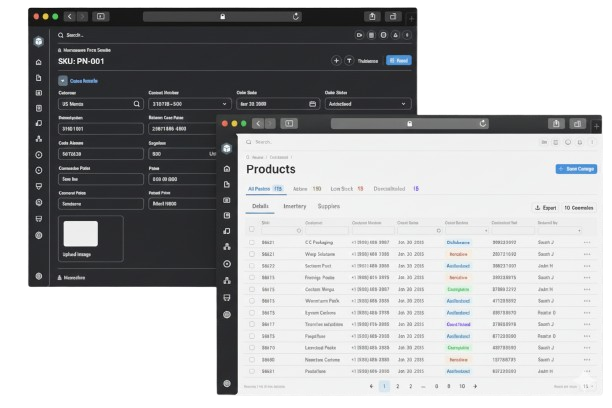The width and height of the screenshot is (612, 408).
Task: Select the Discontinued 15 tab
Action: [x=396, y=189]
